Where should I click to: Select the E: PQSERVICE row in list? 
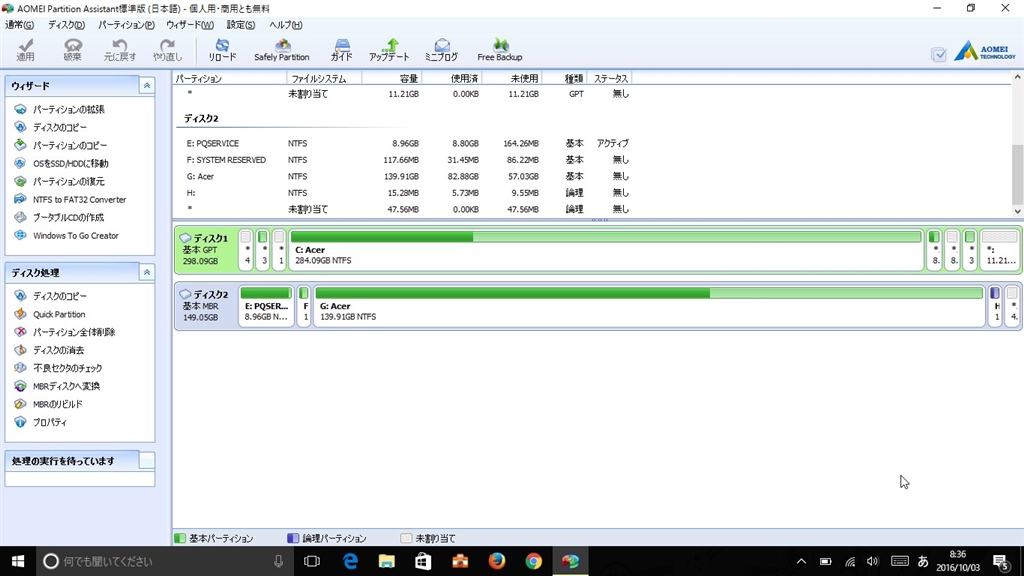coord(408,143)
